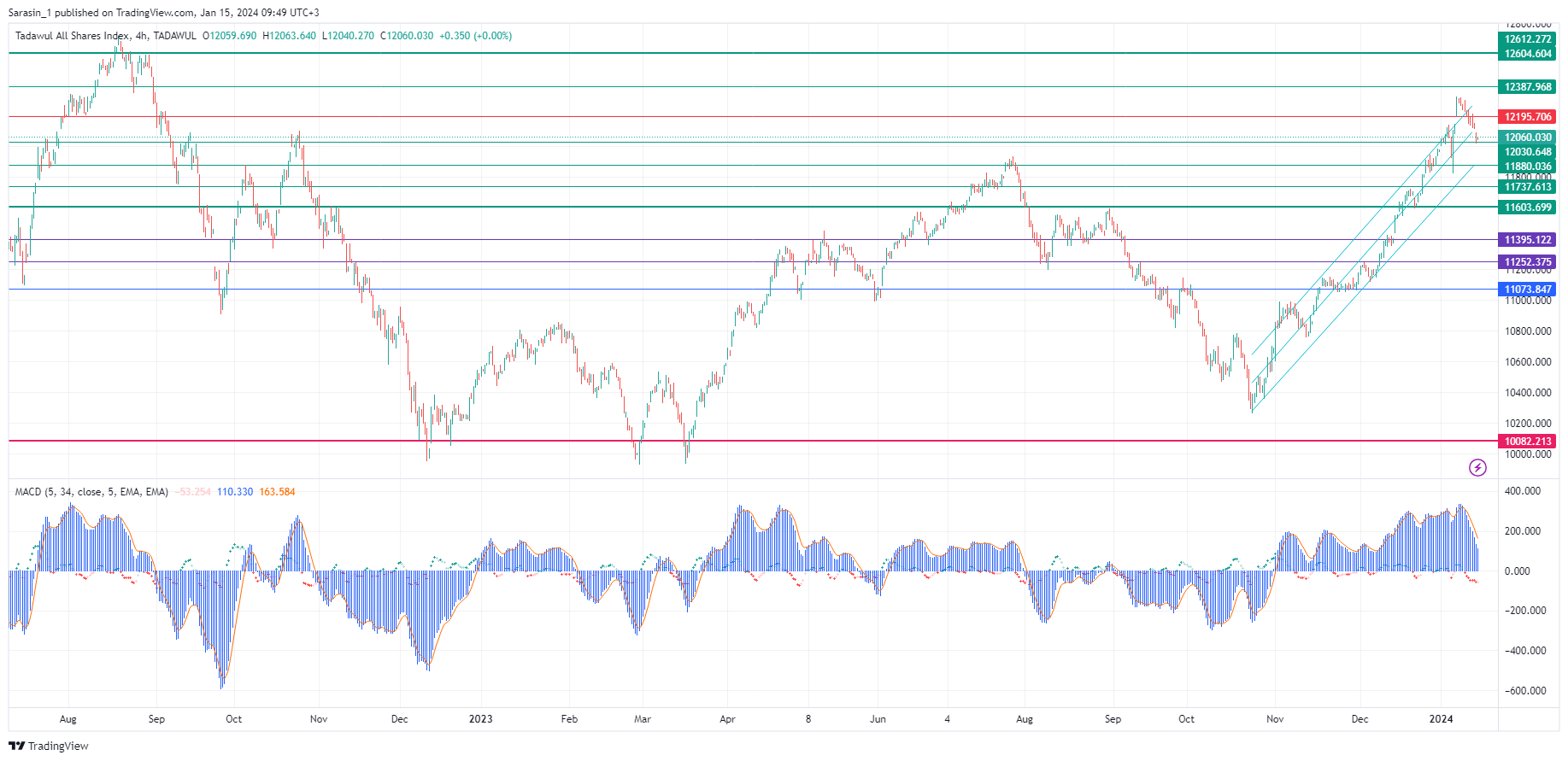Select the MACD axis value 400.000

[1523, 491]
